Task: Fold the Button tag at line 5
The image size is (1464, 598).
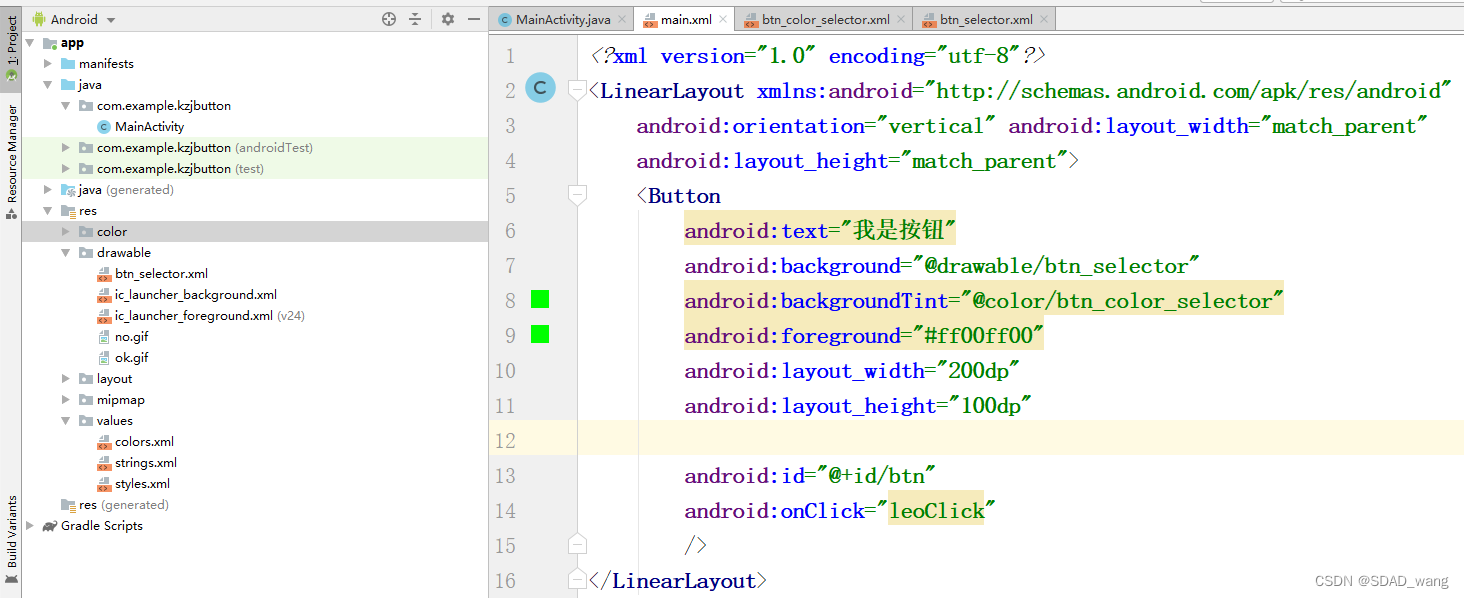Action: [x=577, y=195]
